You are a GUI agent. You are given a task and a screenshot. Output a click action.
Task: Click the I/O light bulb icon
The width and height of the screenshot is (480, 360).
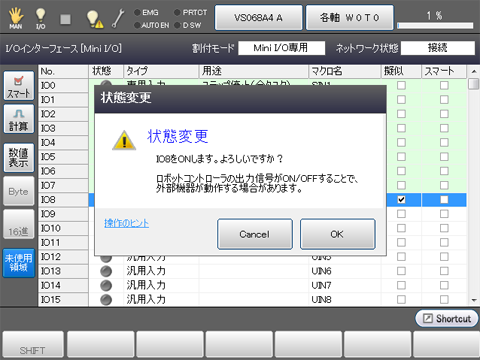click(x=40, y=18)
